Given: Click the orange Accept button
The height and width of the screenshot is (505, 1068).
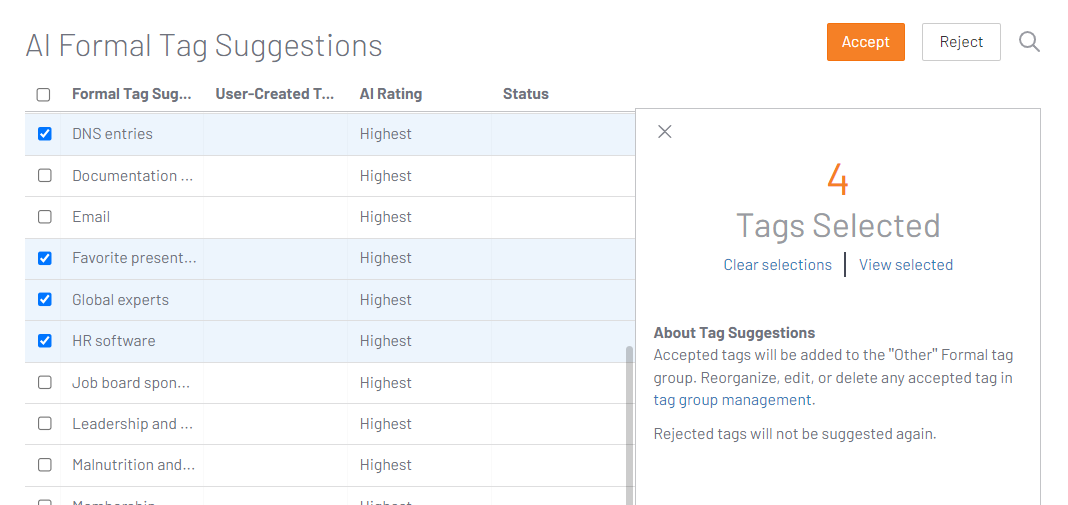Looking at the screenshot, I should click(x=865, y=42).
